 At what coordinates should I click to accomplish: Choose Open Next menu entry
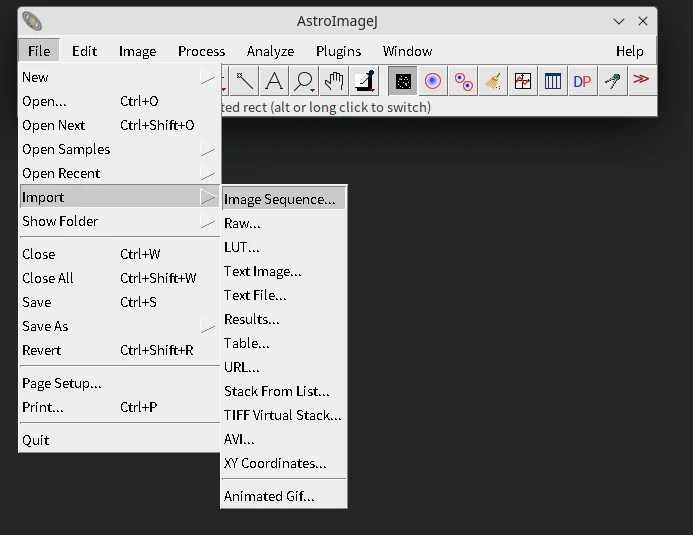point(119,125)
